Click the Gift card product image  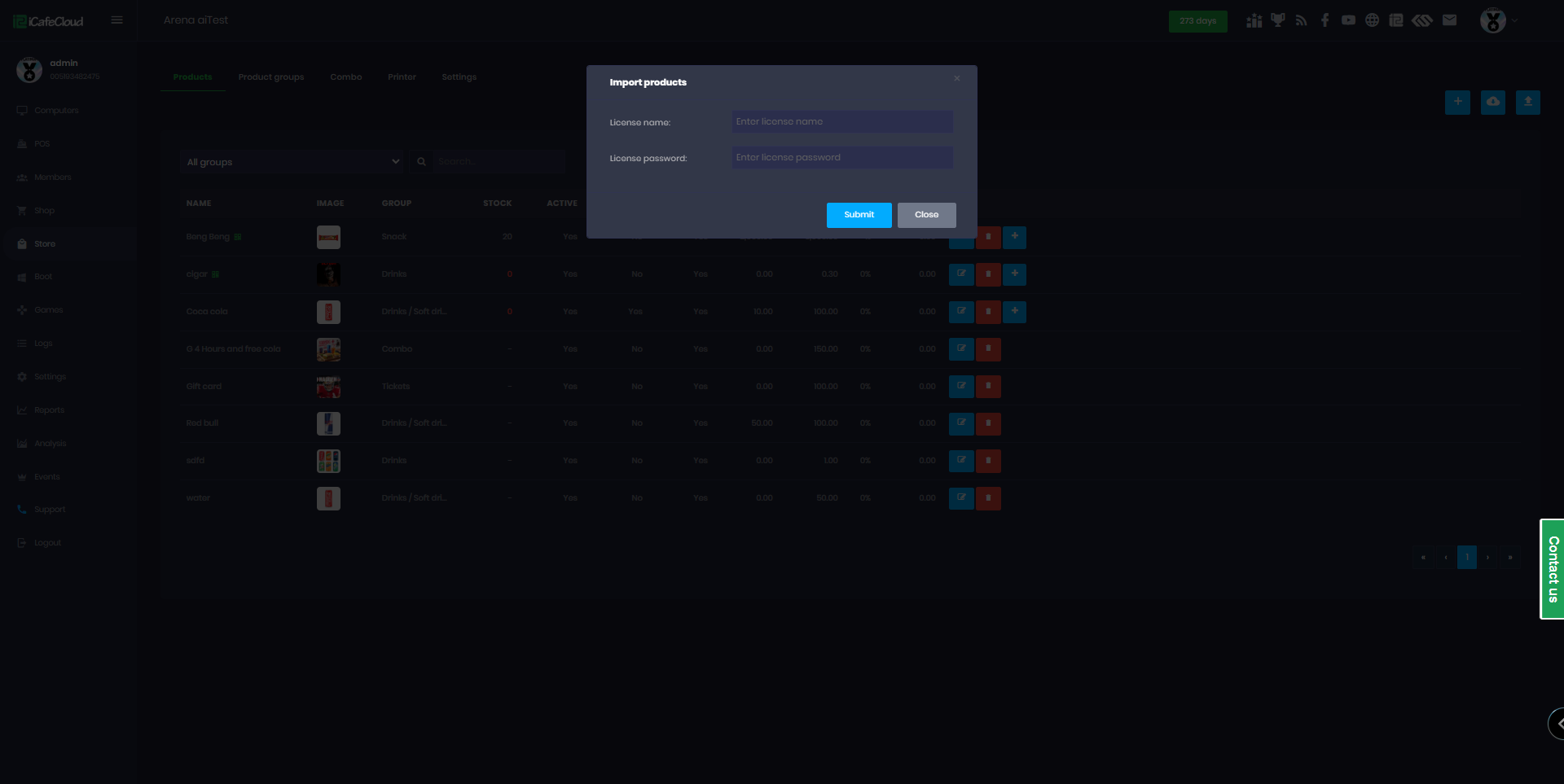click(328, 387)
